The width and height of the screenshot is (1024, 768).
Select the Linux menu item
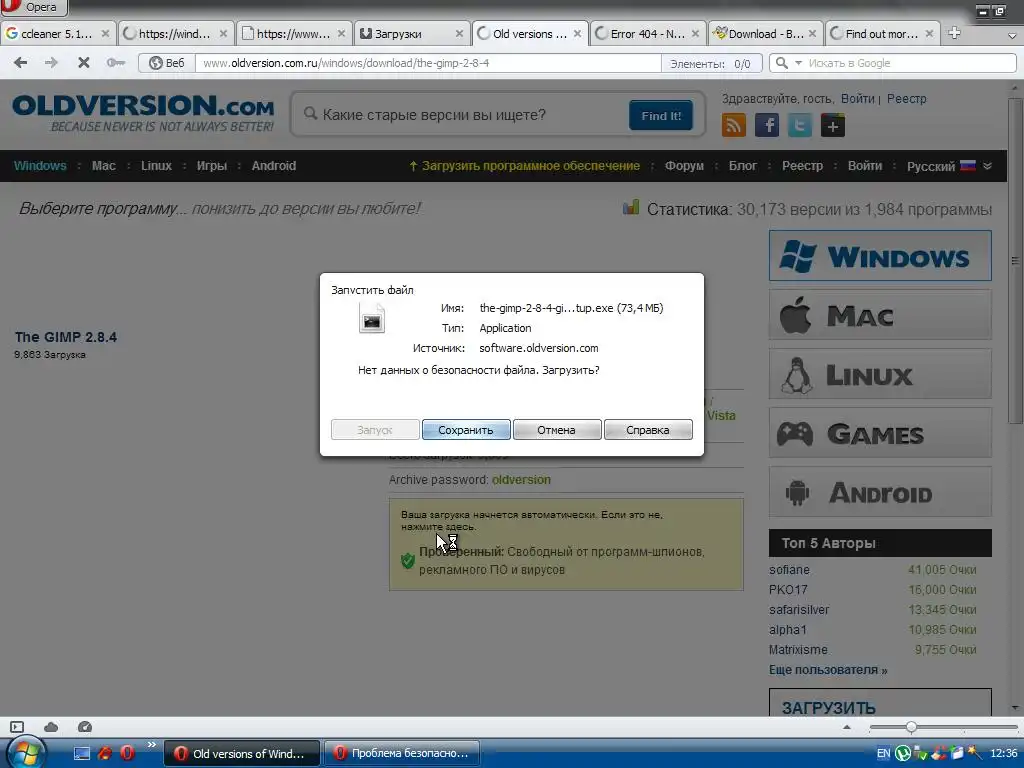tap(156, 166)
